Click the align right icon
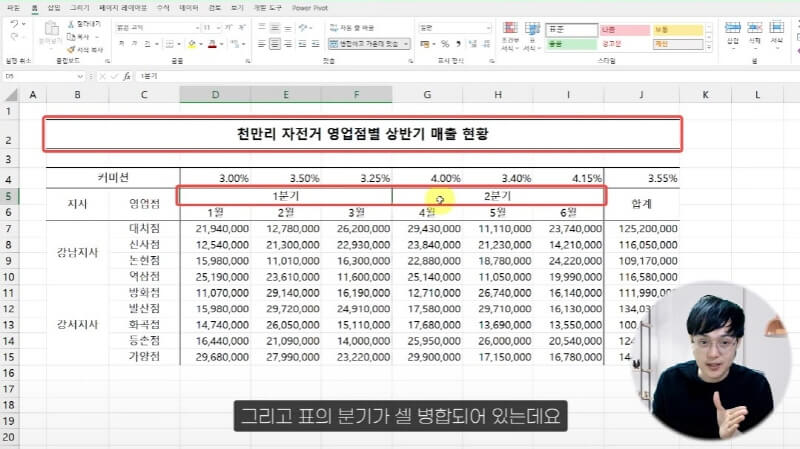The width and height of the screenshot is (800, 449). click(x=288, y=44)
